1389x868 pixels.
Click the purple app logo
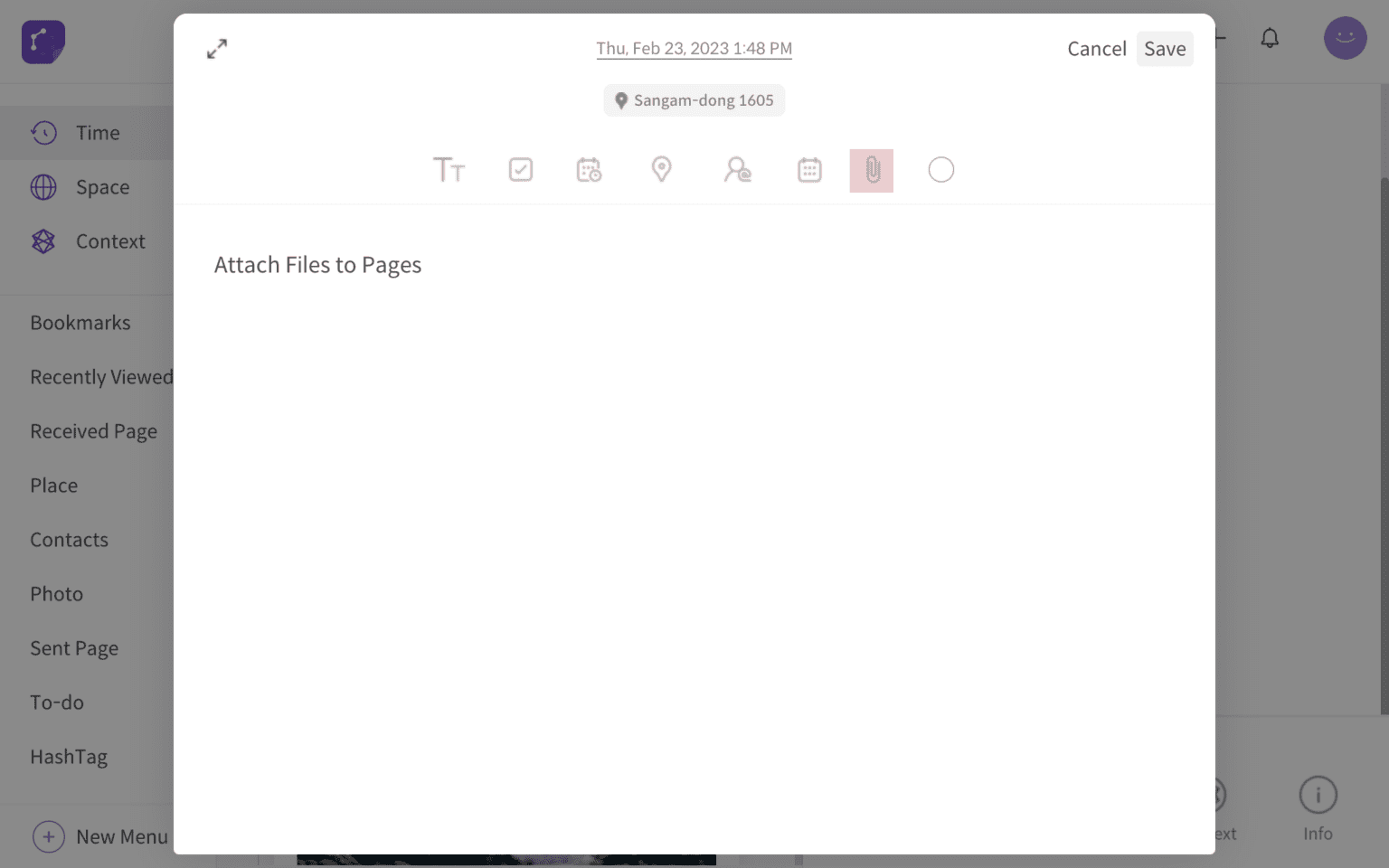tap(43, 42)
